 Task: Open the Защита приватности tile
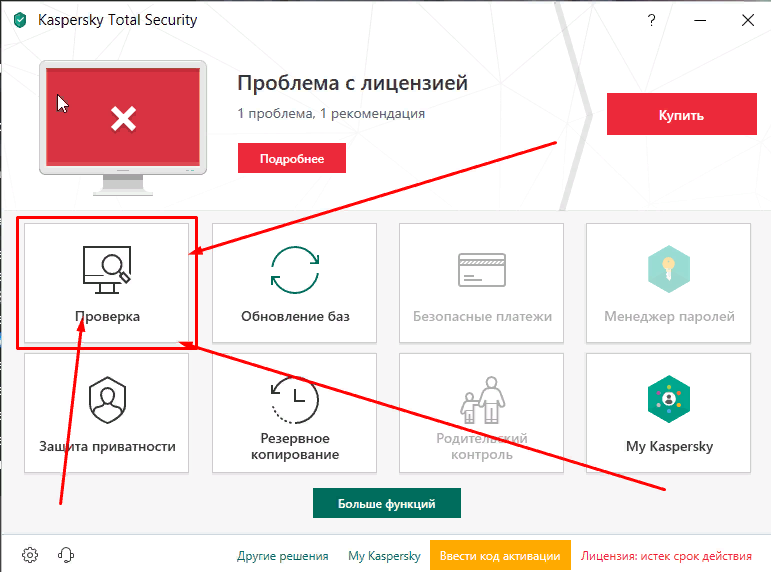pos(107,413)
